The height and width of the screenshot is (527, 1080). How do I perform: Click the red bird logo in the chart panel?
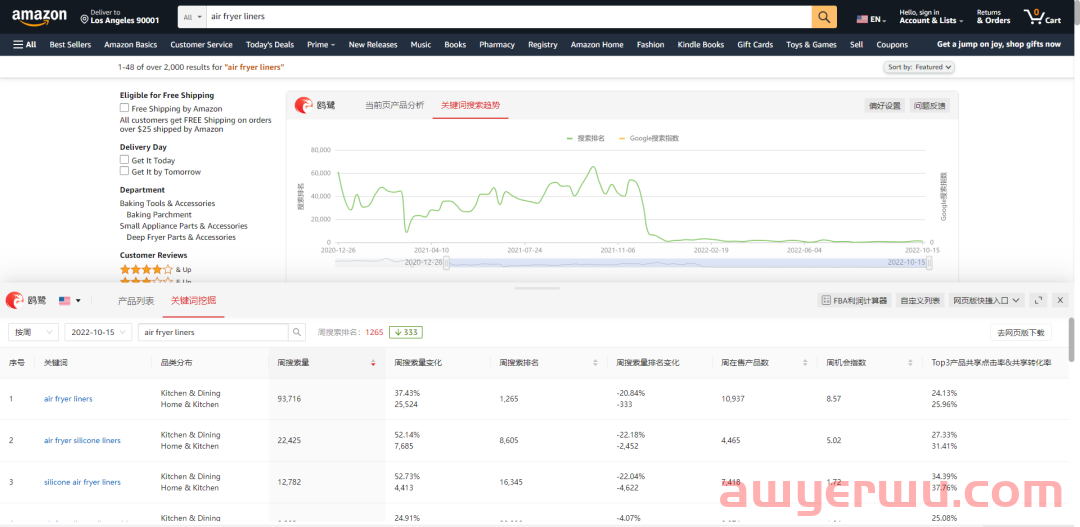[304, 105]
